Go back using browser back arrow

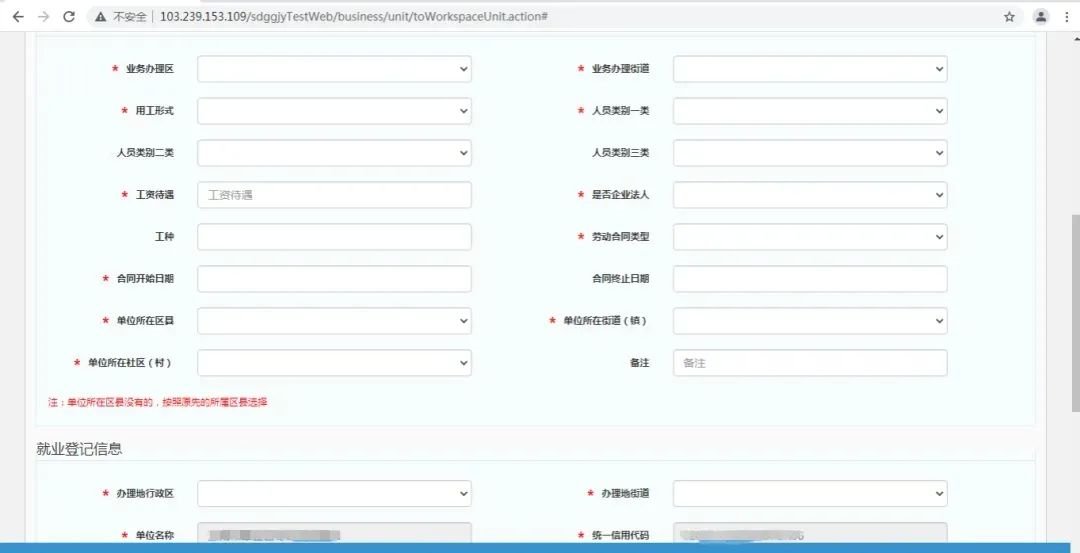coord(18,17)
